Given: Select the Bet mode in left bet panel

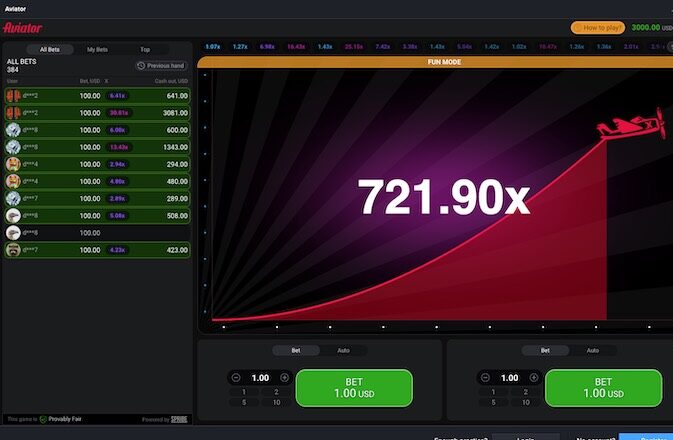Looking at the screenshot, I should pos(296,351).
